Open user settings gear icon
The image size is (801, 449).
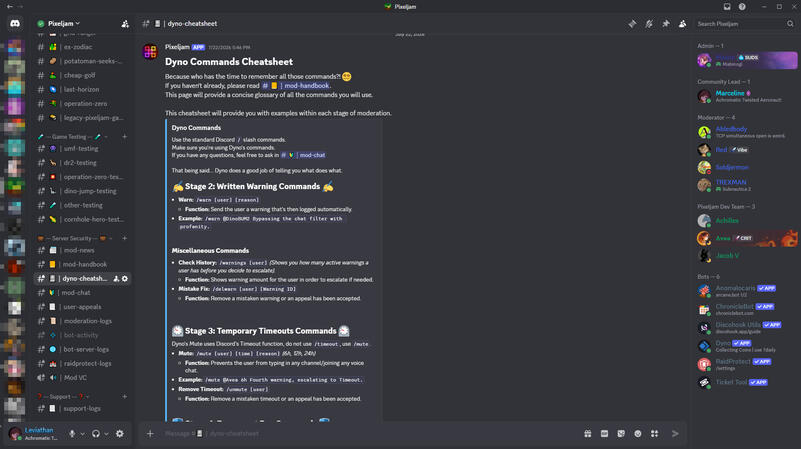[x=120, y=434]
